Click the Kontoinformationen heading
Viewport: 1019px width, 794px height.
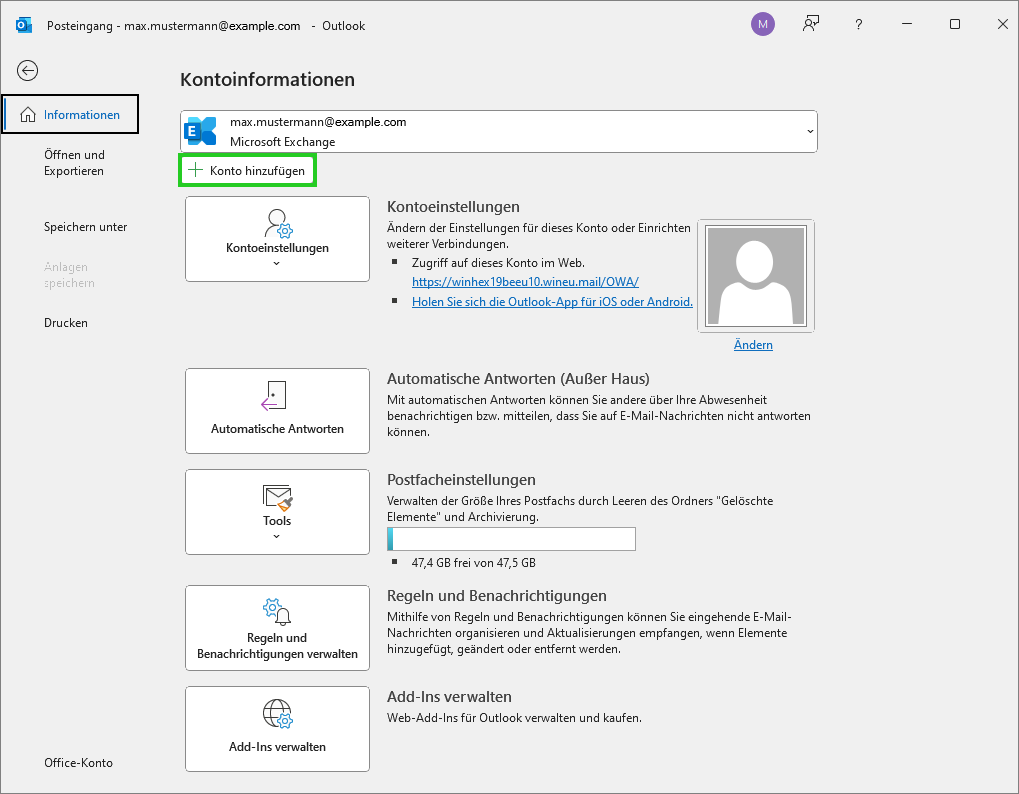267,79
